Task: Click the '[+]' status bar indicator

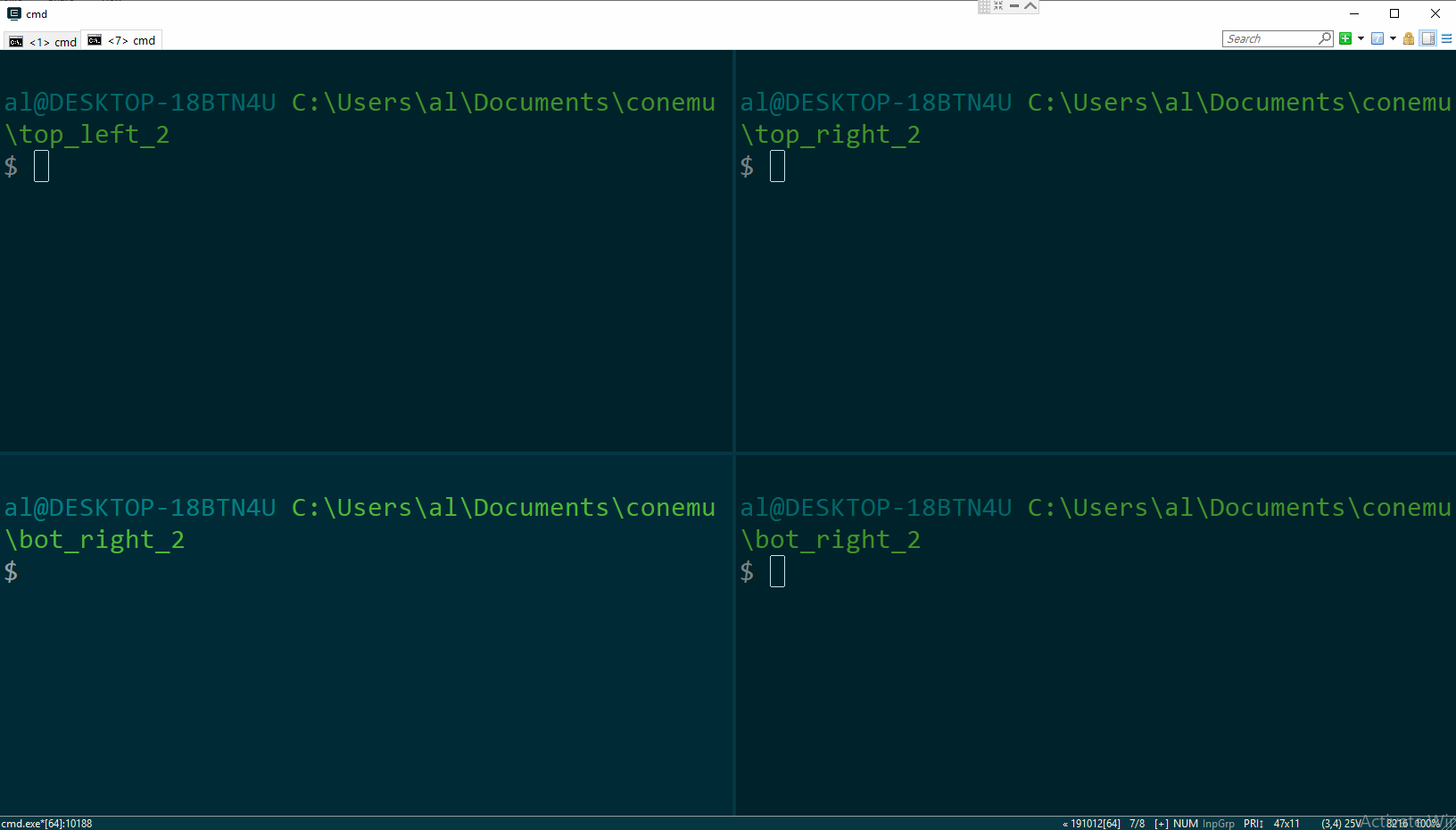Action: (x=1161, y=823)
